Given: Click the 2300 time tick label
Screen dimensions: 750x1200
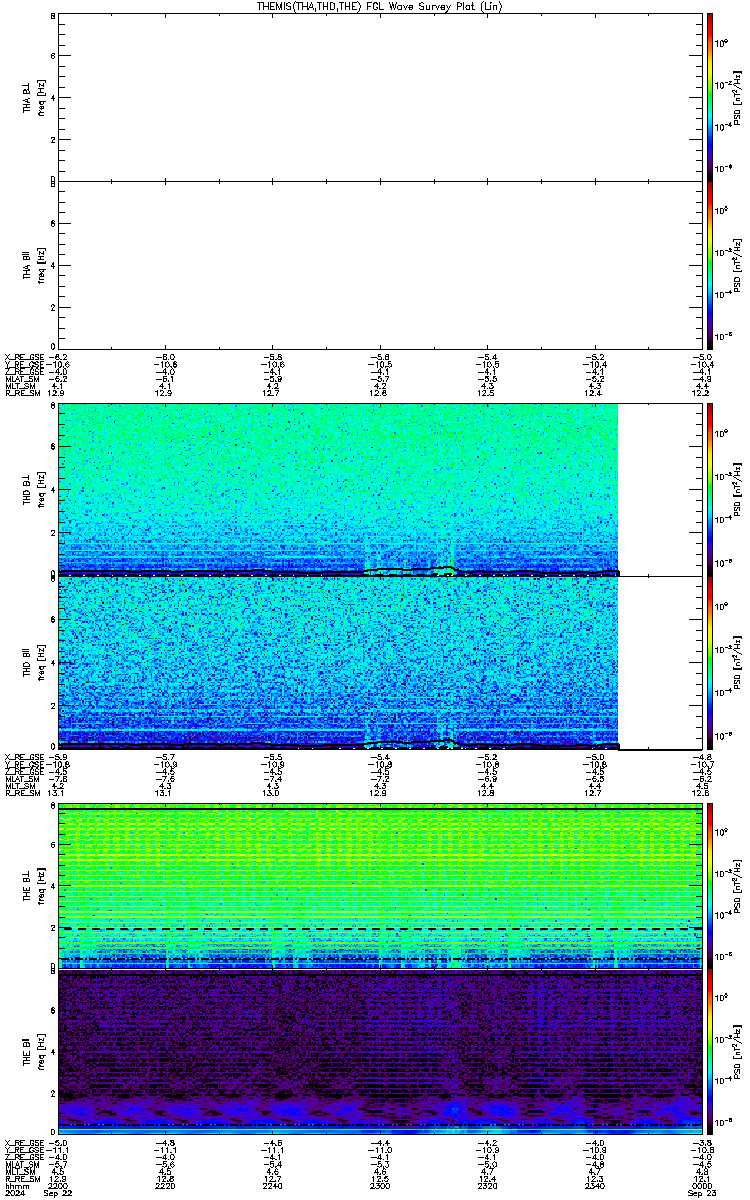Looking at the screenshot, I should [x=380, y=1185].
